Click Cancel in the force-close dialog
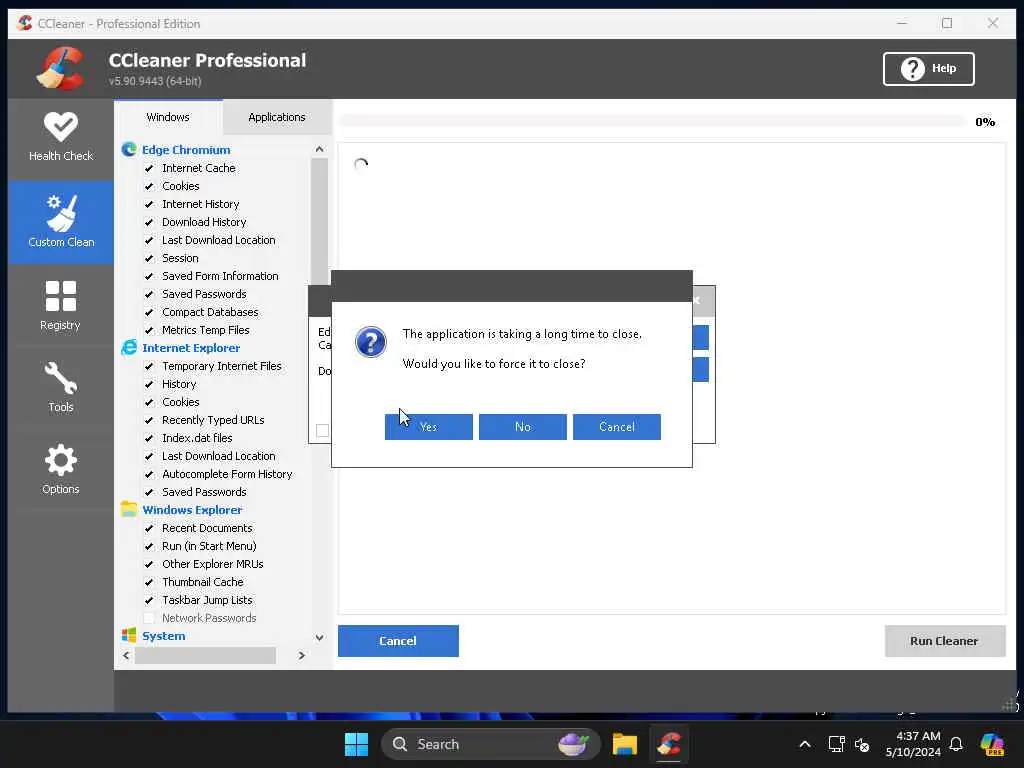 pos(616,426)
